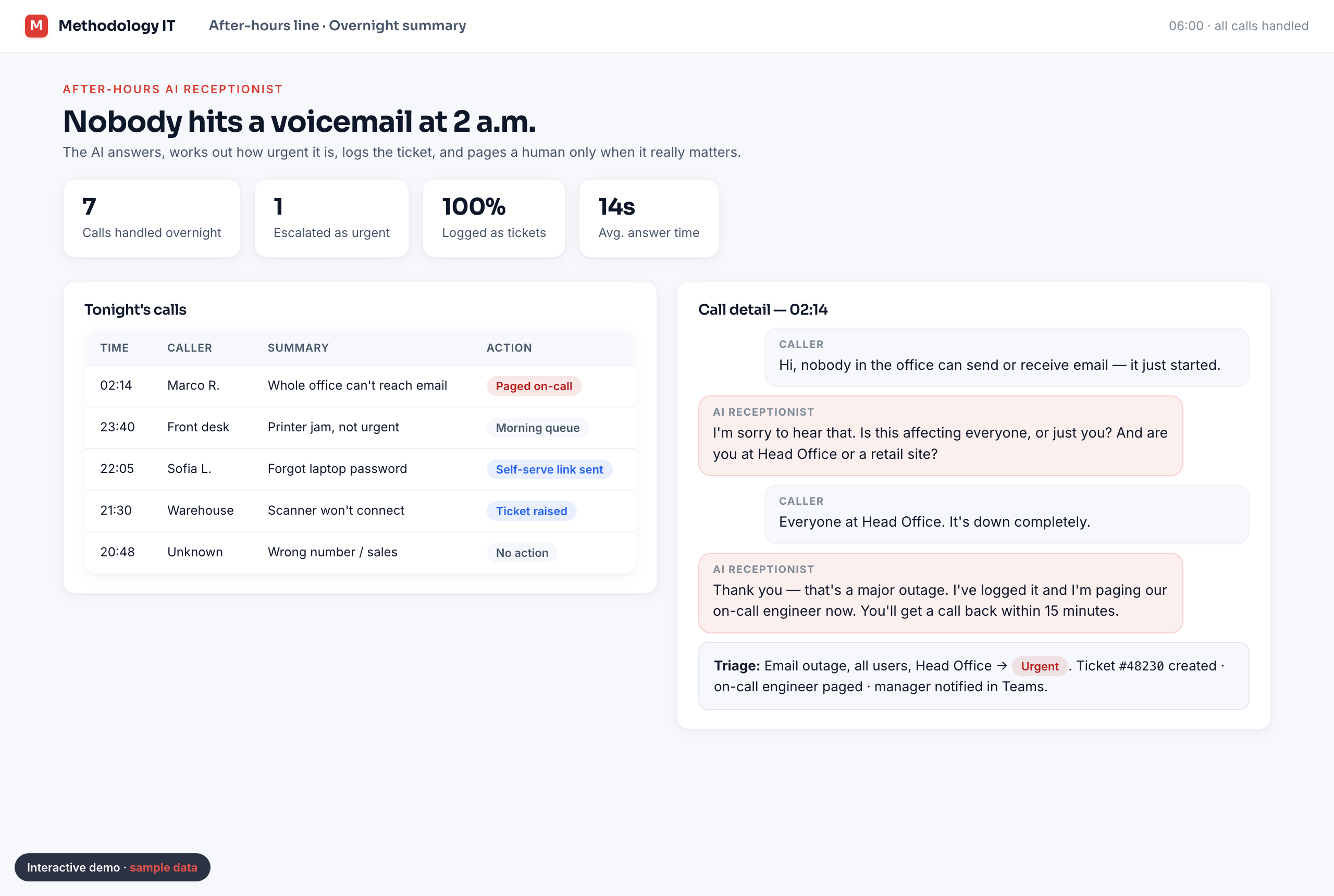The image size is (1334, 896).
Task: Click Forgot laptop password summary
Action: tap(337, 469)
